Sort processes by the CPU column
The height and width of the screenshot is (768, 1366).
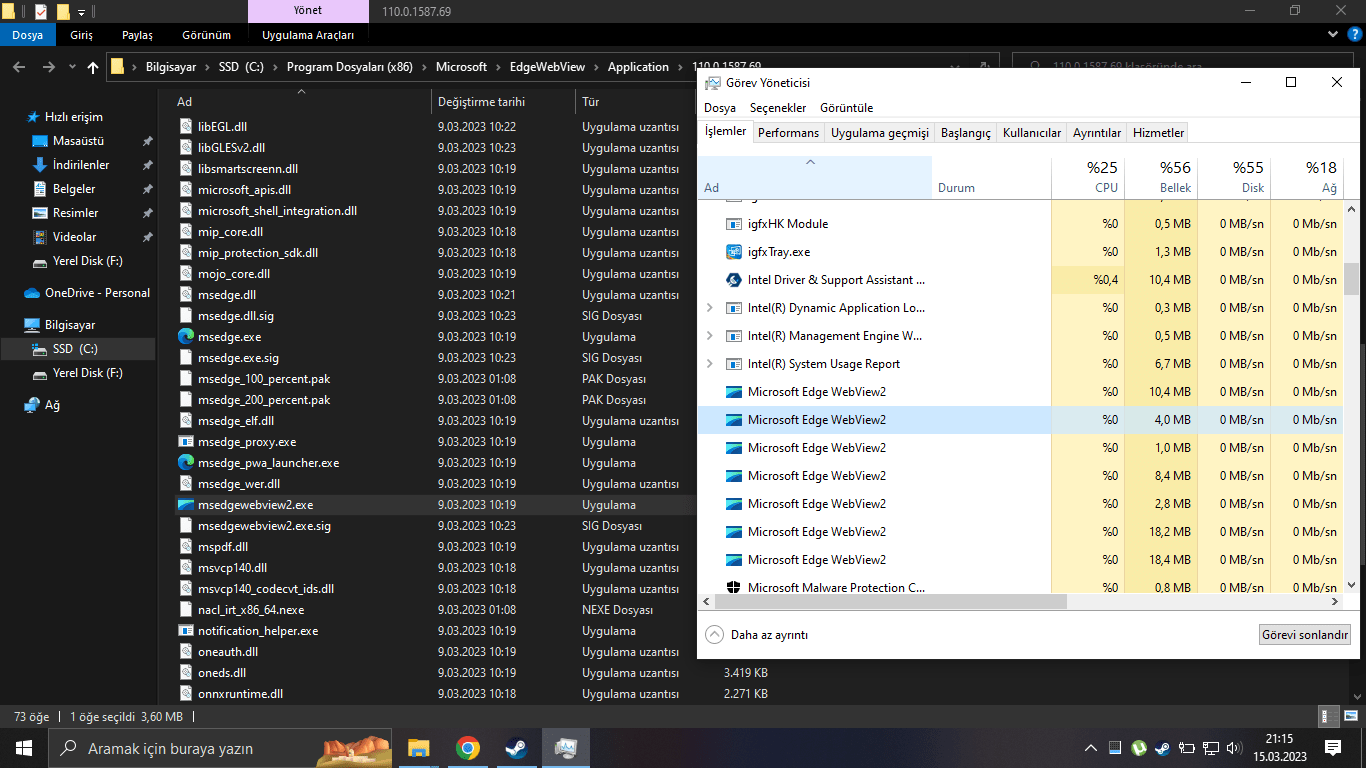tap(1088, 177)
